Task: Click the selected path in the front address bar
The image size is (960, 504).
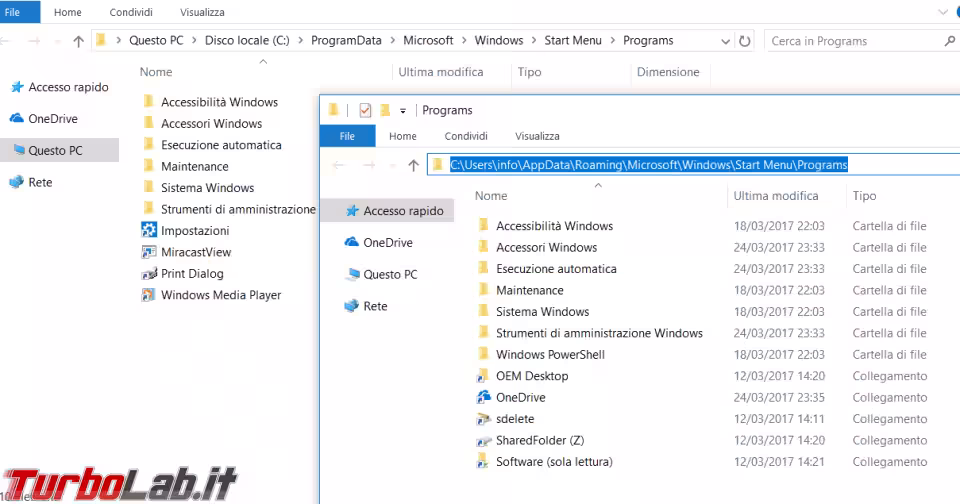Action: click(648, 165)
